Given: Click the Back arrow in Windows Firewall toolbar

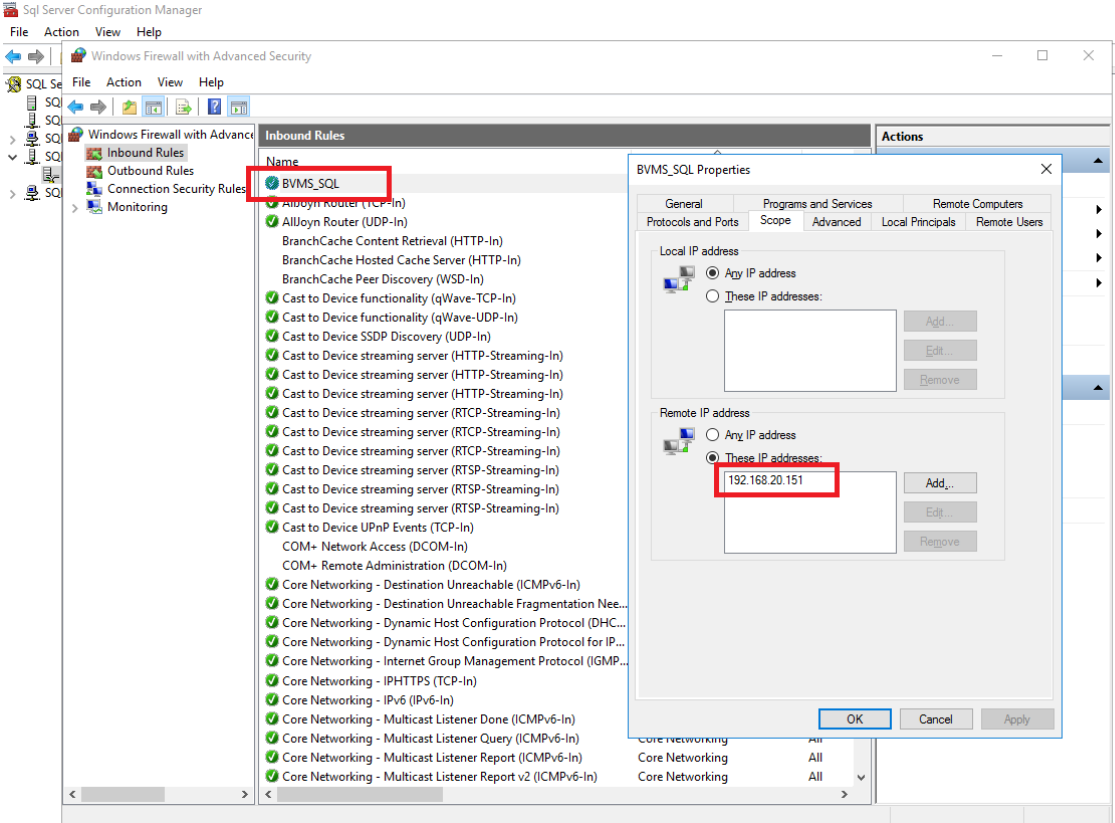Looking at the screenshot, I should (x=76, y=107).
